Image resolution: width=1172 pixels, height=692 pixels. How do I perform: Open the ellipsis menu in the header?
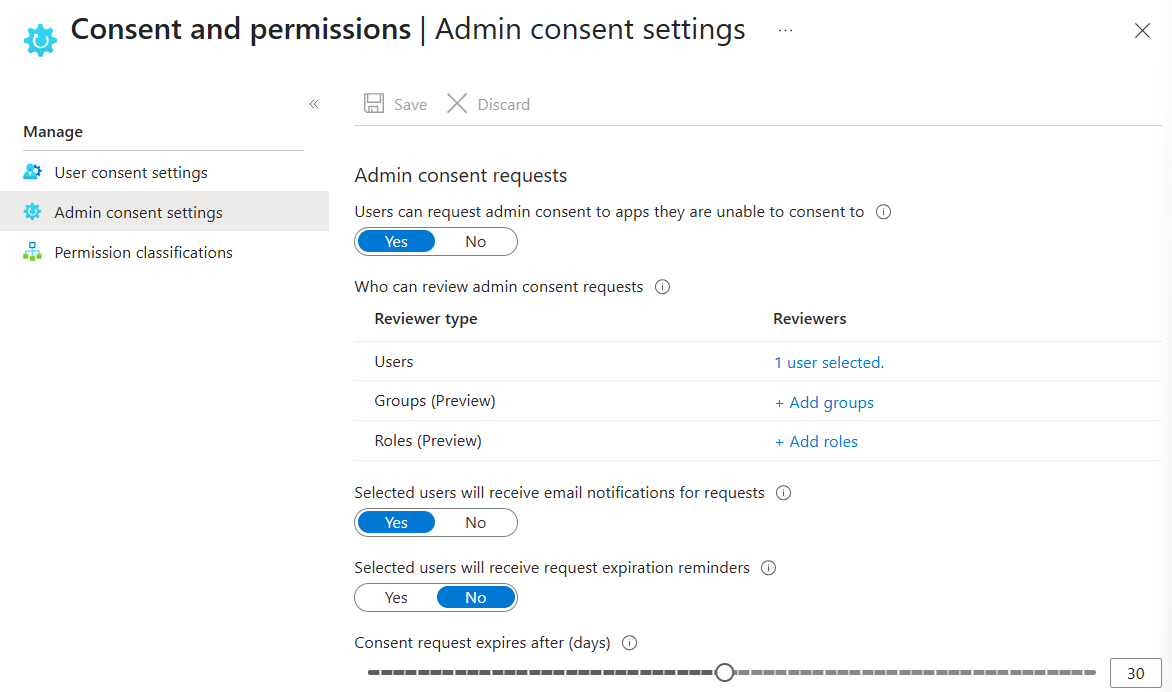pos(785,30)
